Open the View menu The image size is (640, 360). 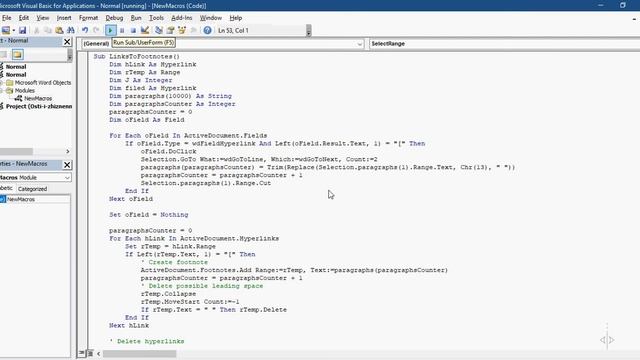(42, 18)
